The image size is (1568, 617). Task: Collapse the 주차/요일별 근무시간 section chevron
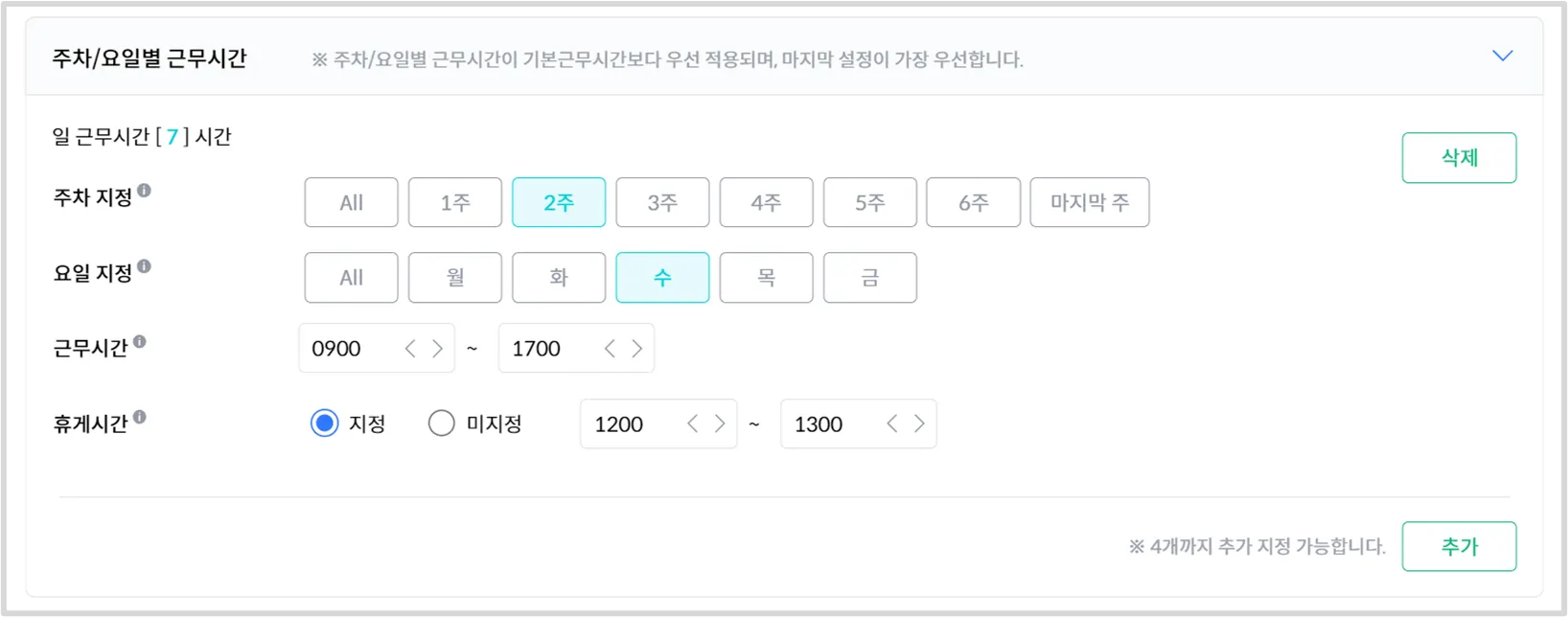1503,57
